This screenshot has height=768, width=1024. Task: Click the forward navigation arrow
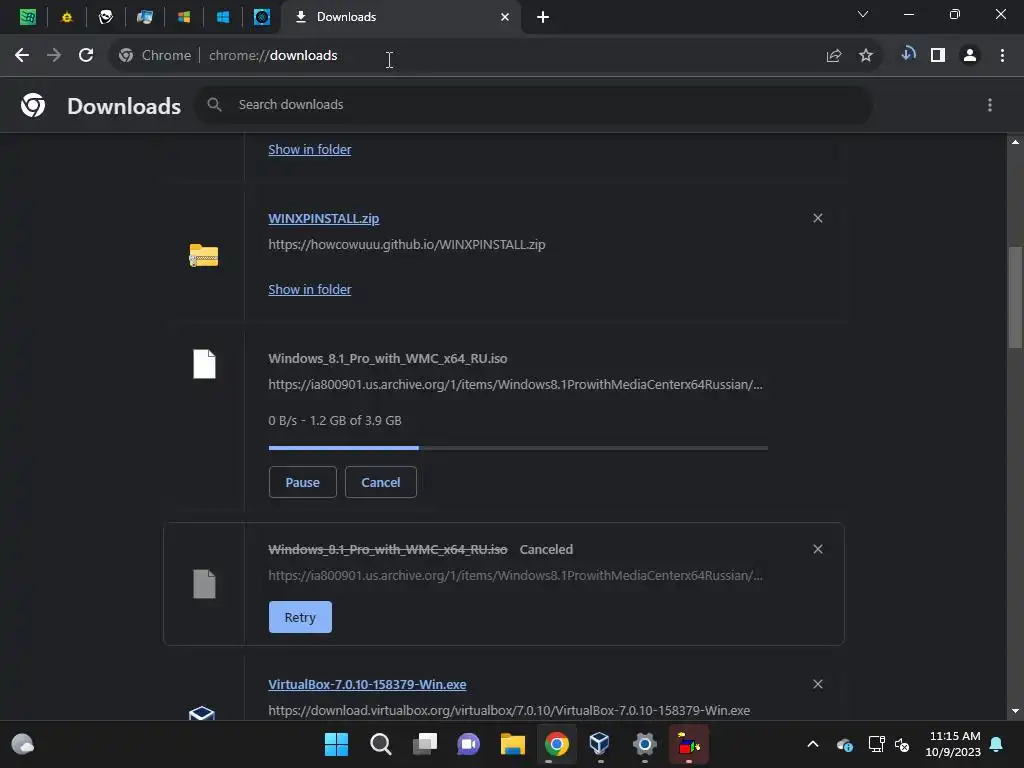click(x=54, y=56)
